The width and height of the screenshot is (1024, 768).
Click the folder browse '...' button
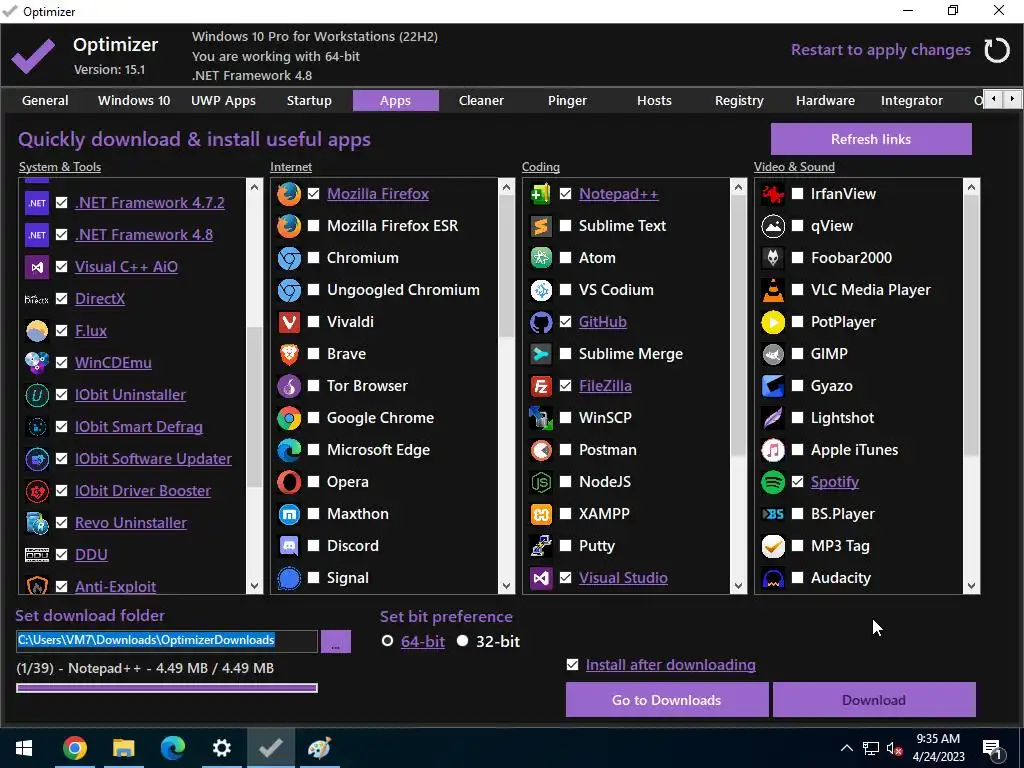pyautogui.click(x=336, y=641)
